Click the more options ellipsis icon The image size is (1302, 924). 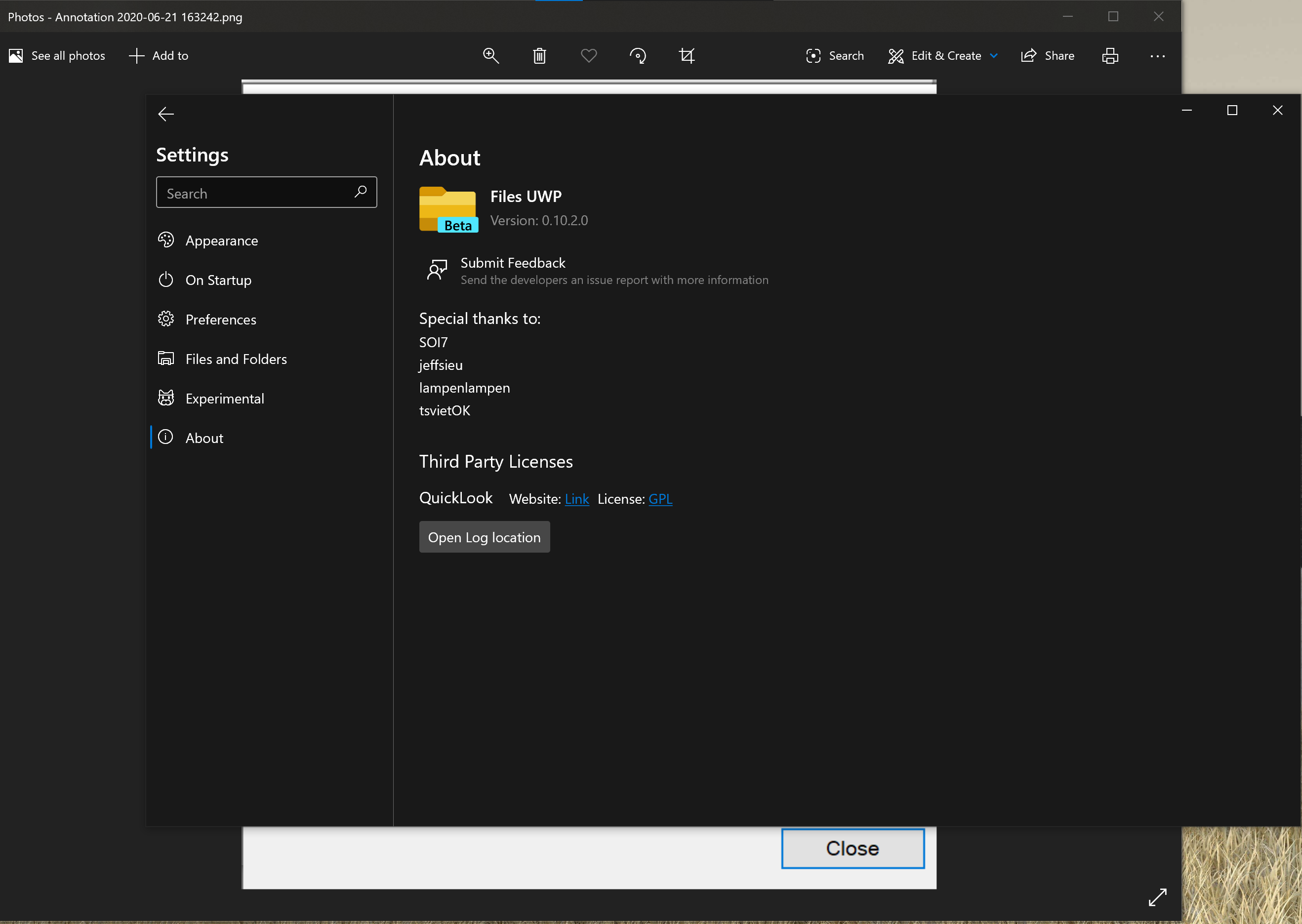click(1157, 56)
